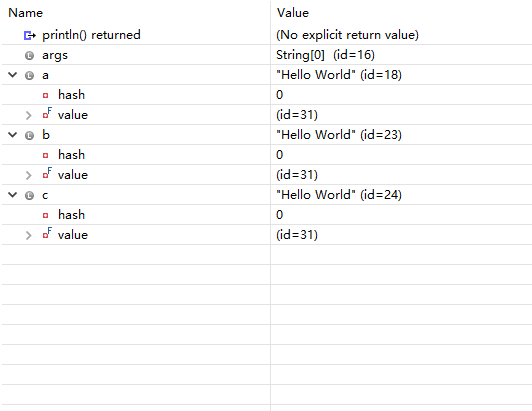The height and width of the screenshot is (411, 532).
Task: Collapse variable a in the tree
Action: point(13,75)
